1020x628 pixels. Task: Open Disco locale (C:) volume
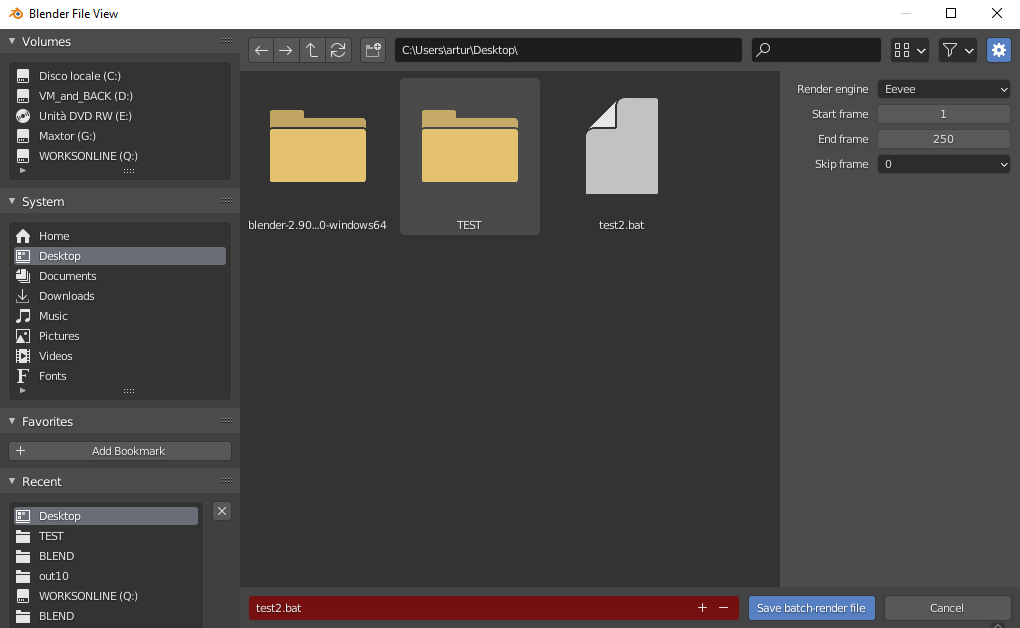pyautogui.click(x=120, y=76)
